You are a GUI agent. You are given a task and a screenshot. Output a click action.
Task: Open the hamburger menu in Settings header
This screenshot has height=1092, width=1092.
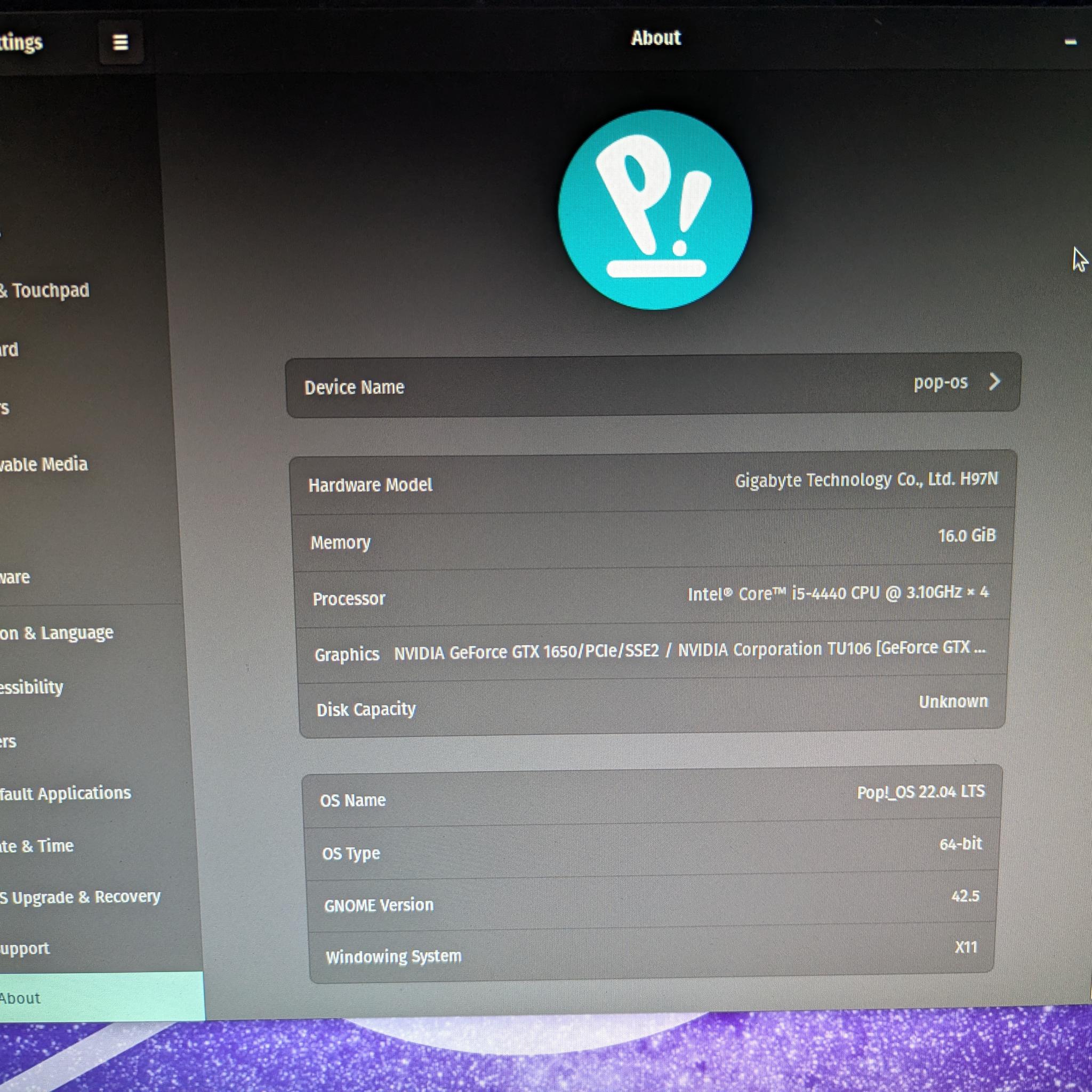(x=121, y=43)
